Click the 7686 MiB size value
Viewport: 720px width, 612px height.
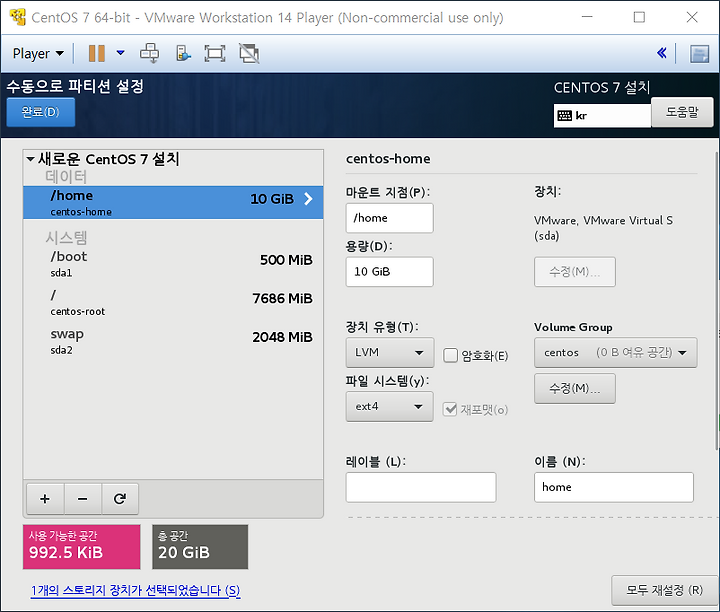point(282,299)
